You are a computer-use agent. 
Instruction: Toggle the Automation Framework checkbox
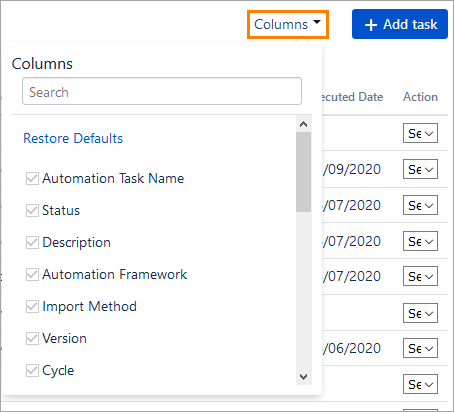pyautogui.click(x=32, y=274)
